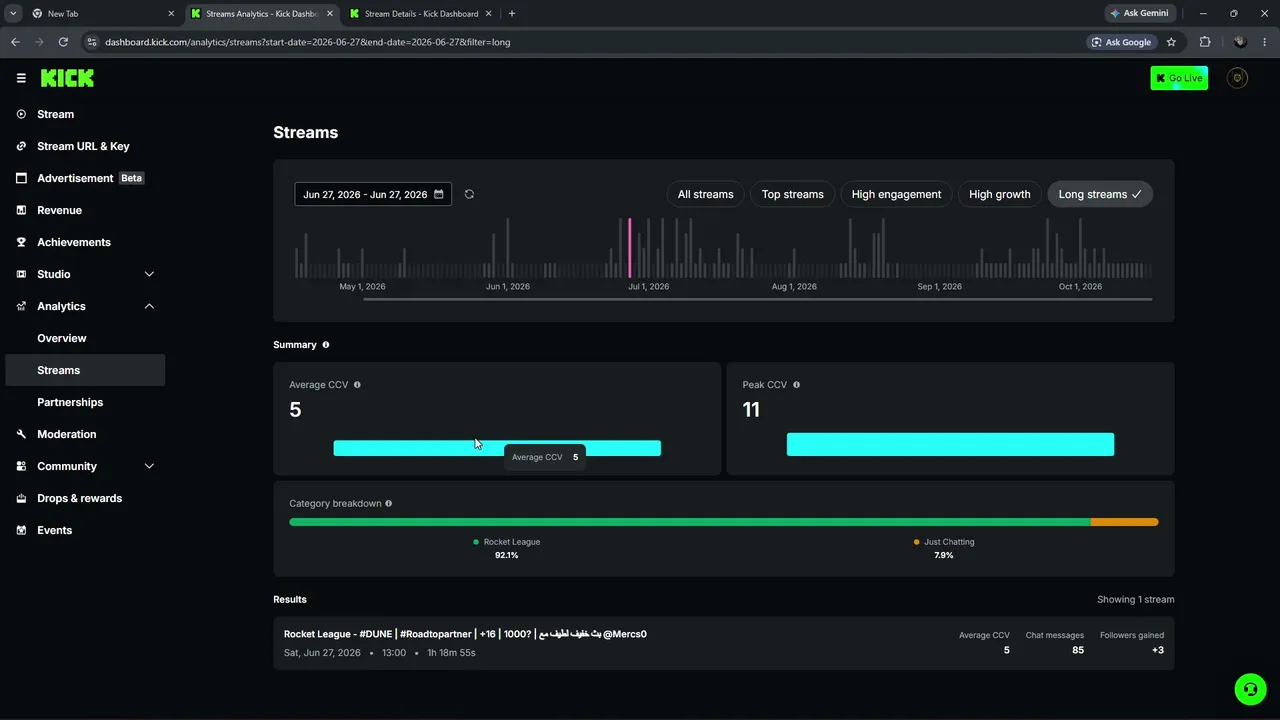Select the High engagement filter

[896, 194]
